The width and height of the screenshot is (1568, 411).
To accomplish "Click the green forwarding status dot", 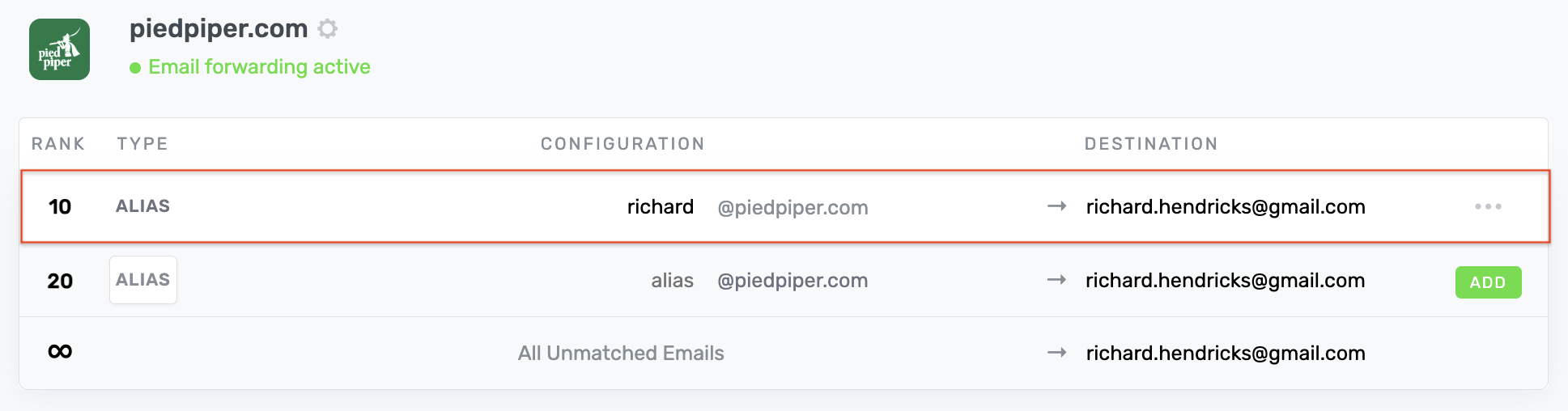I will pos(135,68).
